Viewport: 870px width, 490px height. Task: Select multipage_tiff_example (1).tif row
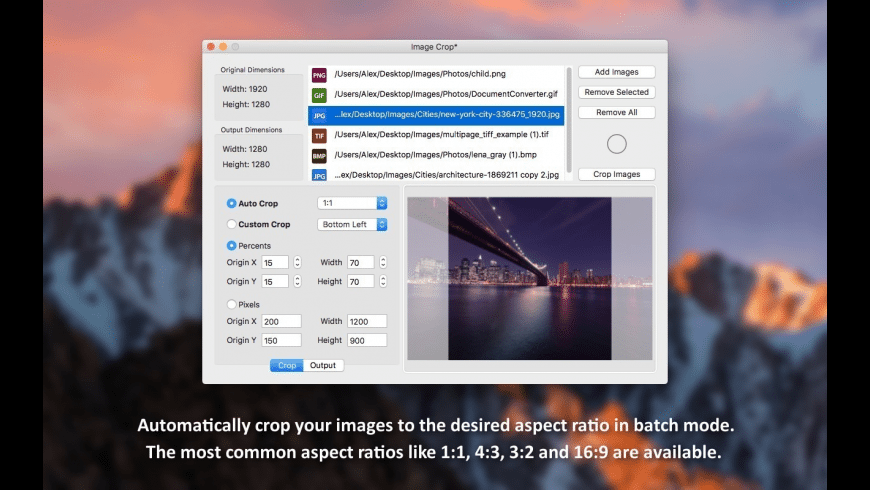pos(436,135)
